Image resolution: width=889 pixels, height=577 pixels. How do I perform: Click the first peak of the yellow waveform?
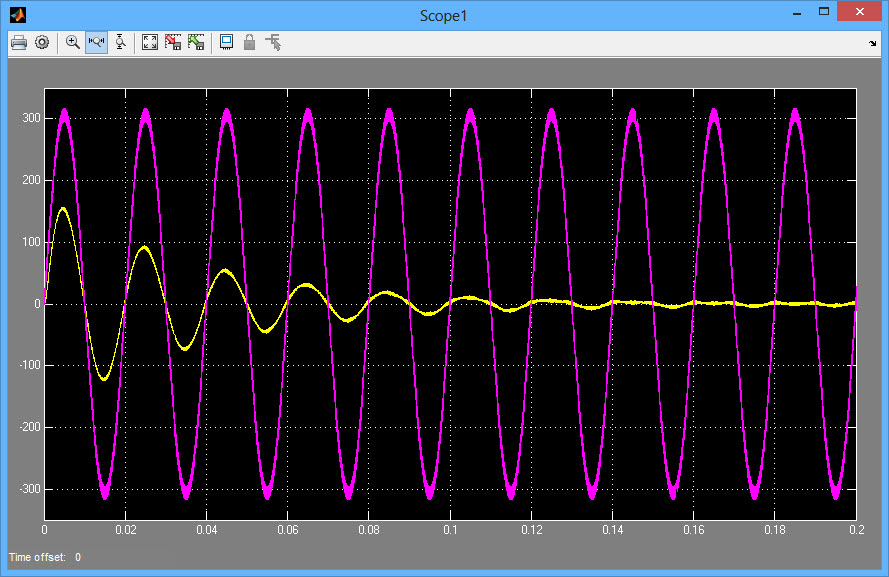click(63, 208)
